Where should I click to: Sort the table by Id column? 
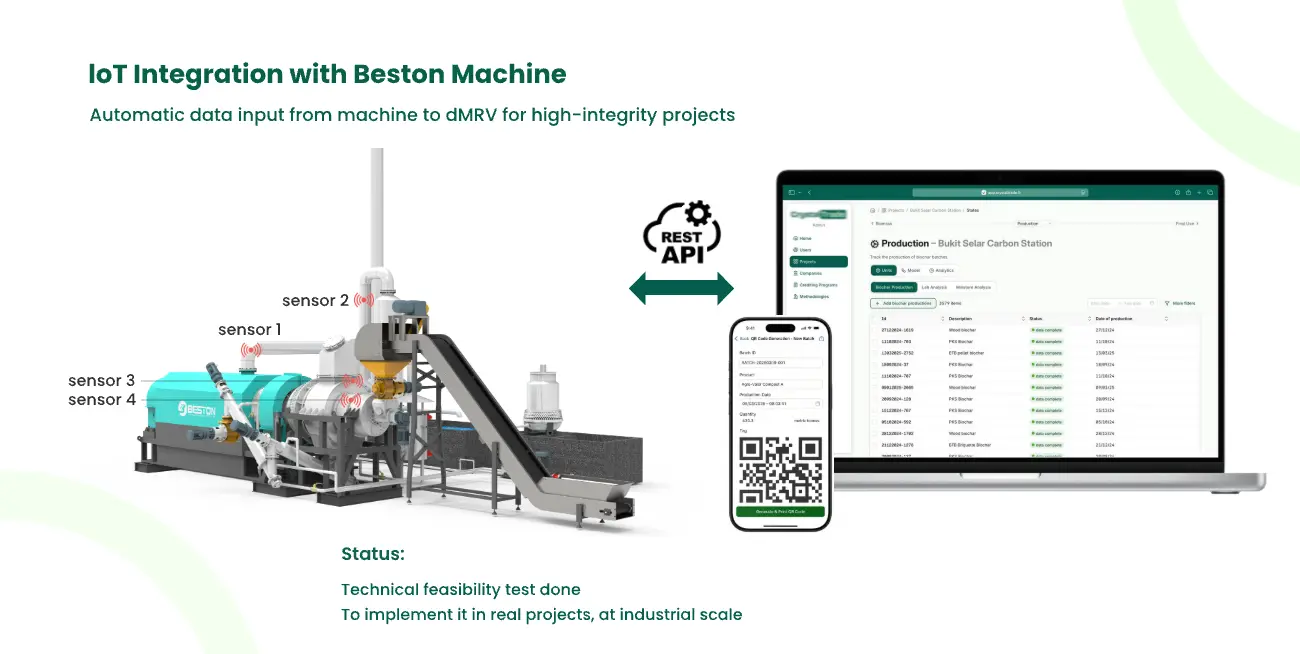(942, 319)
